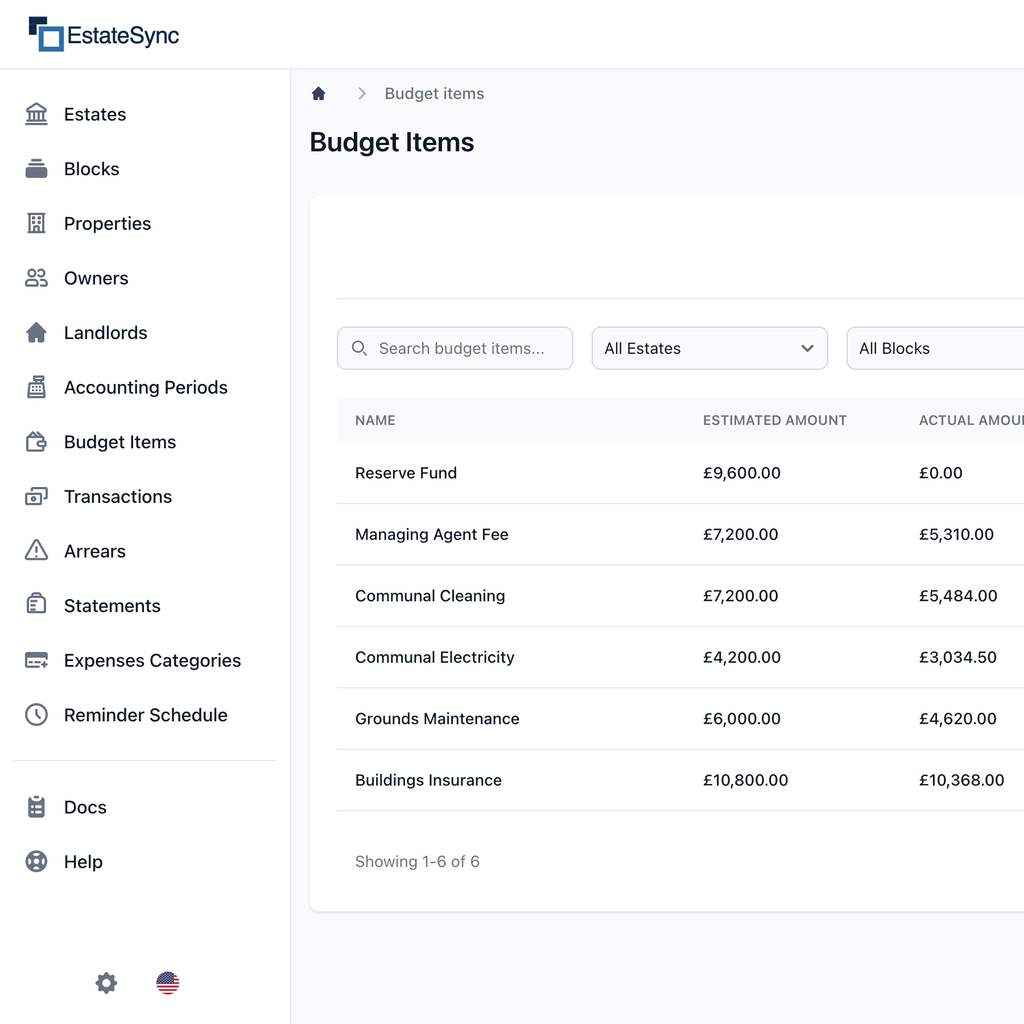Screen dimensions: 1024x1024
Task: Go home via breadcrumb house icon
Action: point(319,93)
